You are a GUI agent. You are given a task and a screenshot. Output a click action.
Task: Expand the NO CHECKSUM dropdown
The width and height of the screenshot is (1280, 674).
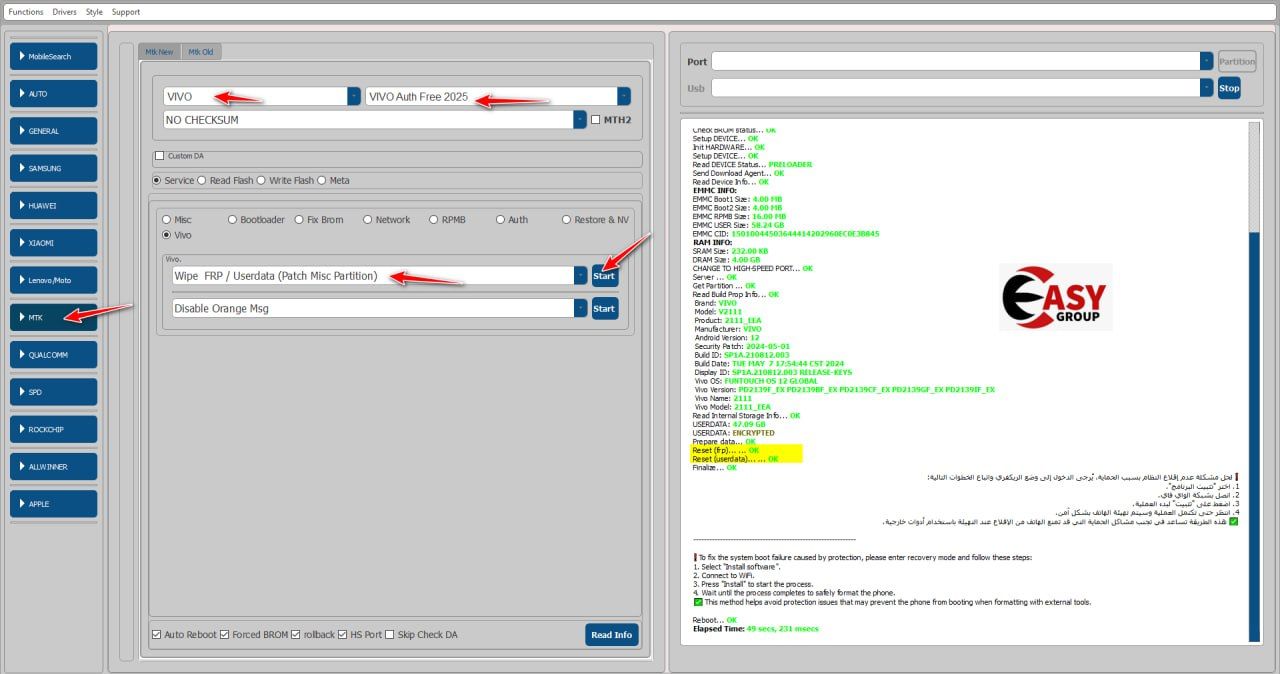pos(580,120)
